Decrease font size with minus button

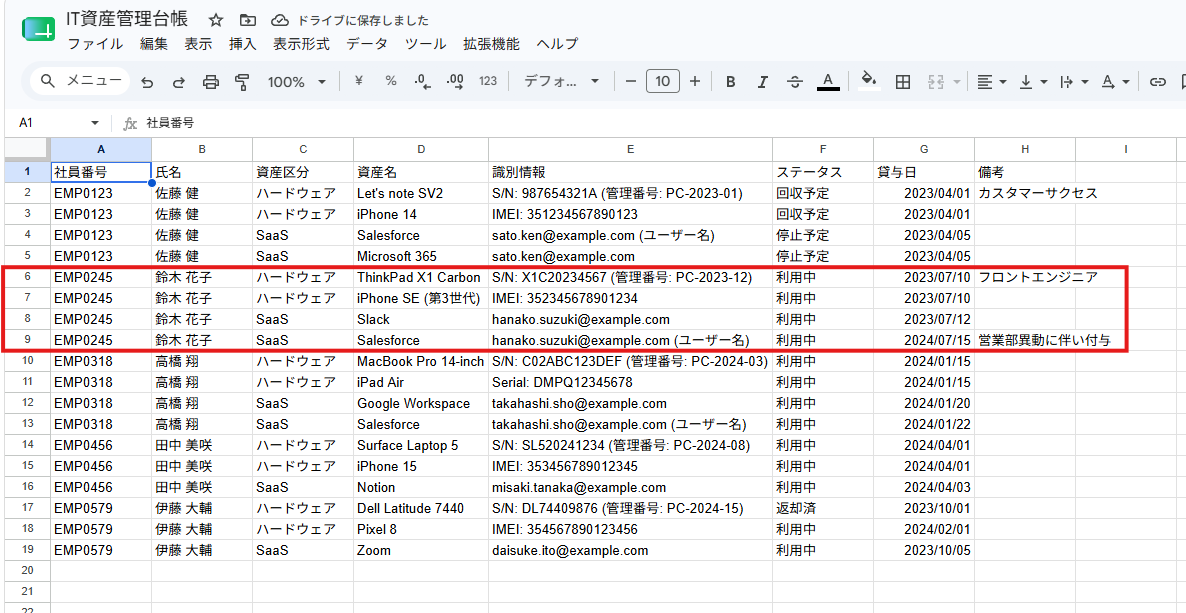click(x=631, y=81)
